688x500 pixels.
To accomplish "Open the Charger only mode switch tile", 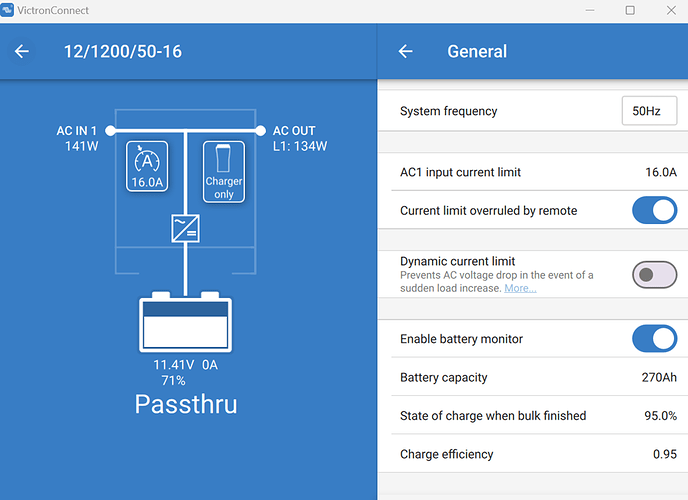I will pyautogui.click(x=224, y=171).
